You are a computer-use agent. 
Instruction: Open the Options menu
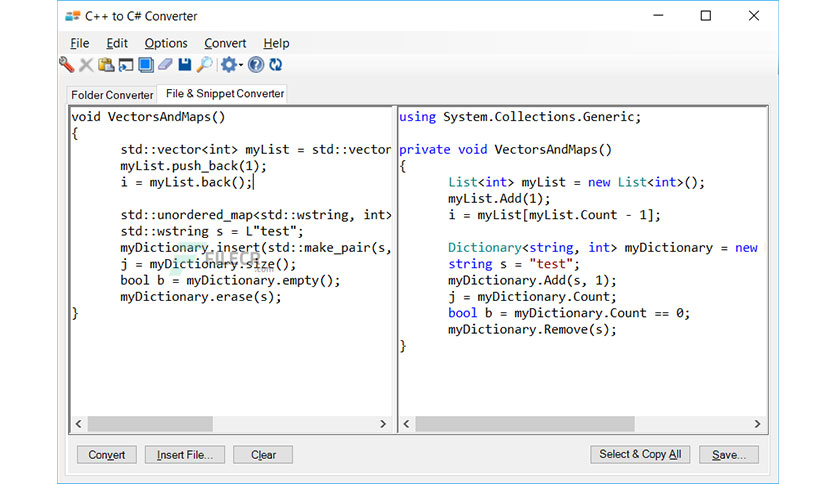(x=166, y=43)
